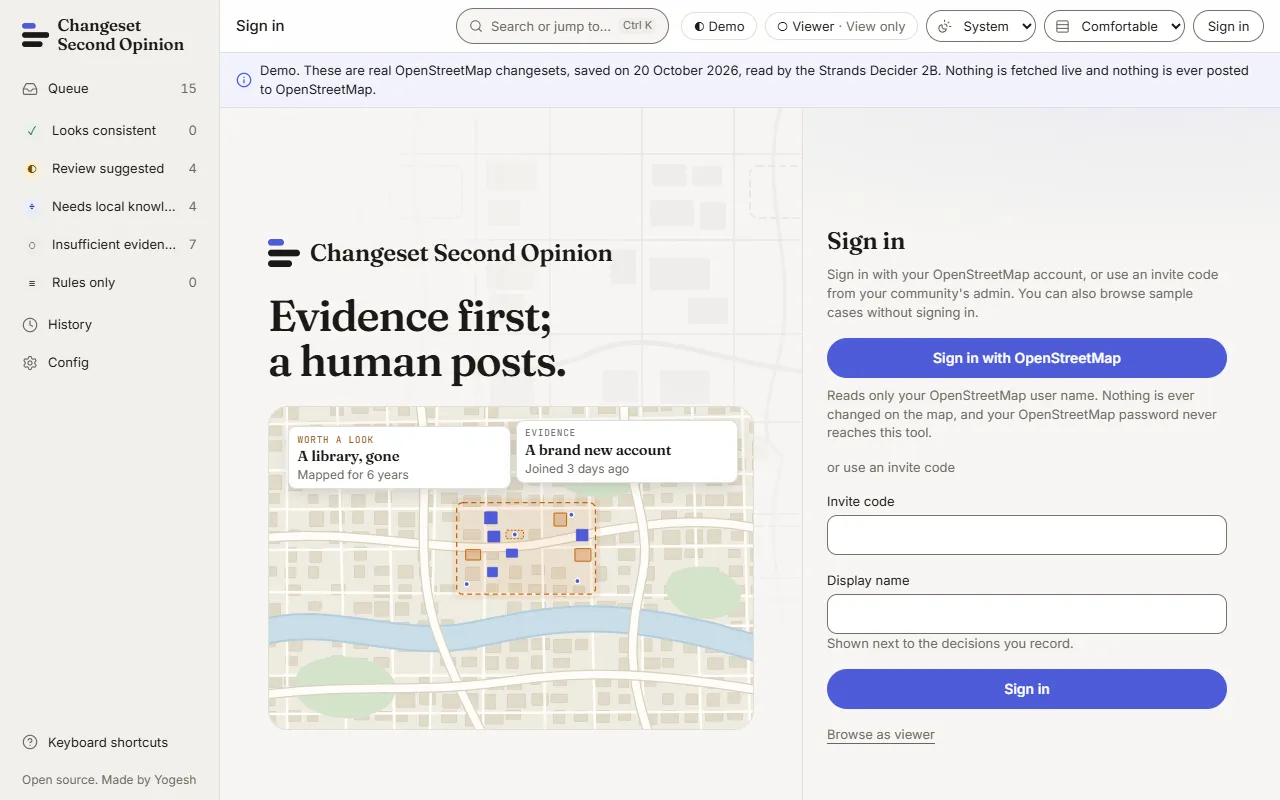Screen dimensions: 1280x800
Task: Click the Changeset Second Opinion sidebar logo
Action: point(103,35)
